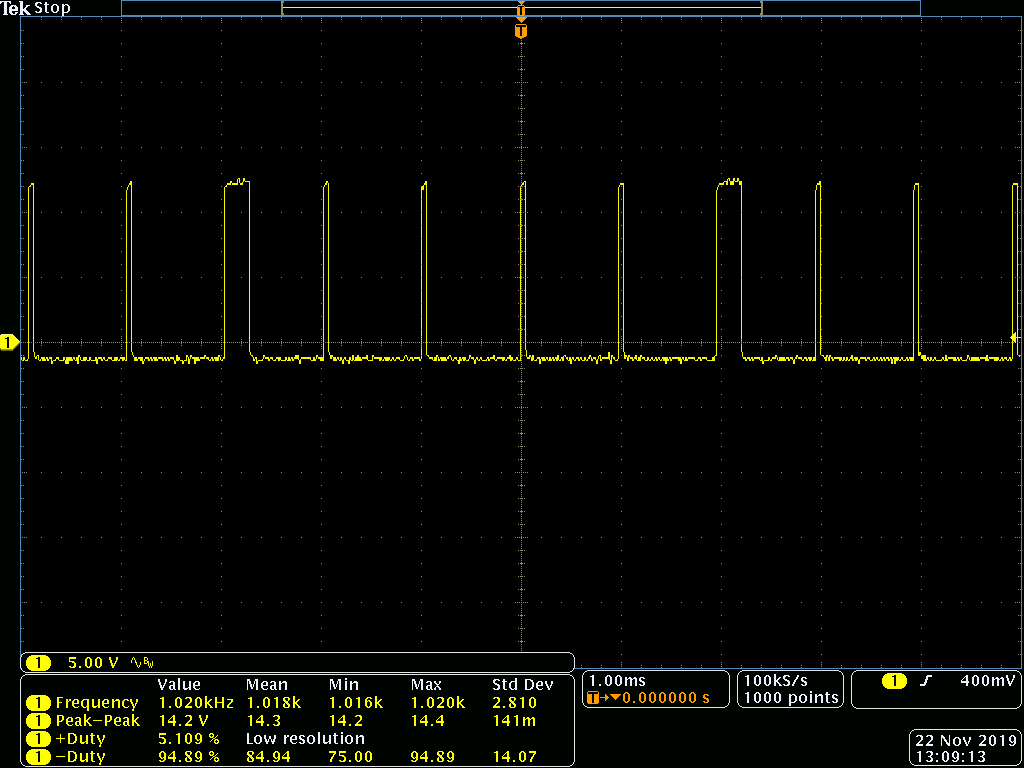This screenshot has width=1024, height=768.
Task: Click the Frequency mean value 1.018k
Action: coord(274,703)
